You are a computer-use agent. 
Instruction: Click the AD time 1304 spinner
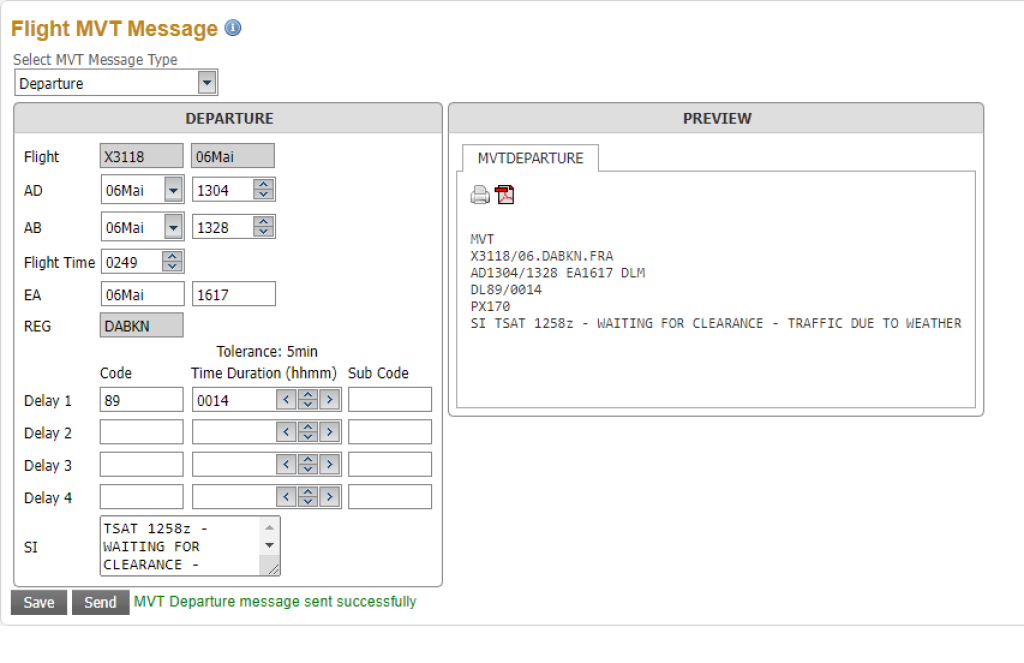[x=263, y=190]
